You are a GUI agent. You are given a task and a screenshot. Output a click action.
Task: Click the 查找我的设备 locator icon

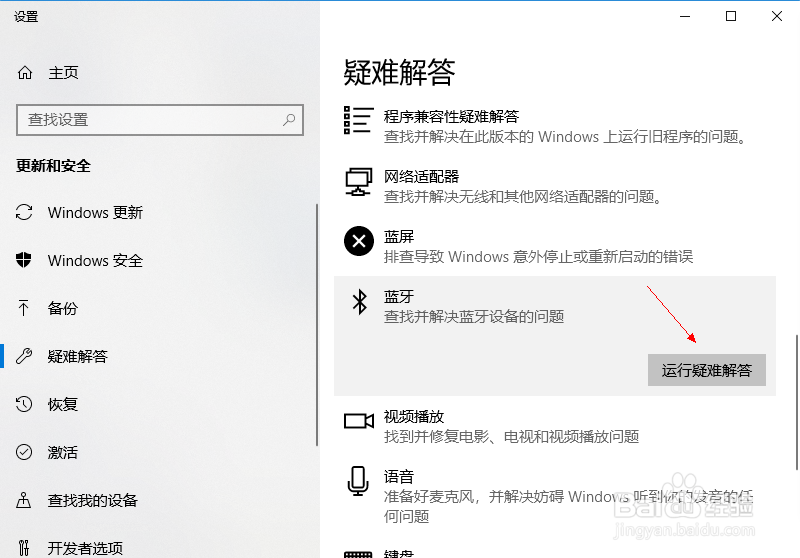click(23, 500)
